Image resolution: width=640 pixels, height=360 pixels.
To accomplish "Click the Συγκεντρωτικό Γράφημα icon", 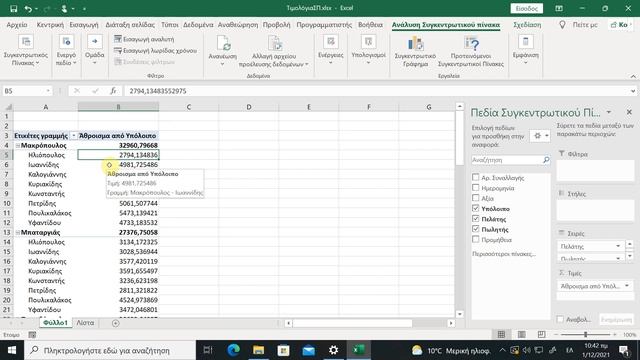I will (416, 44).
